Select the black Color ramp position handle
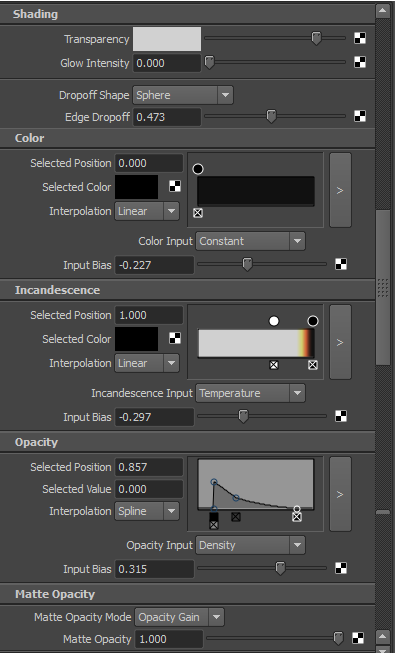The height and width of the screenshot is (653, 395). [198, 169]
